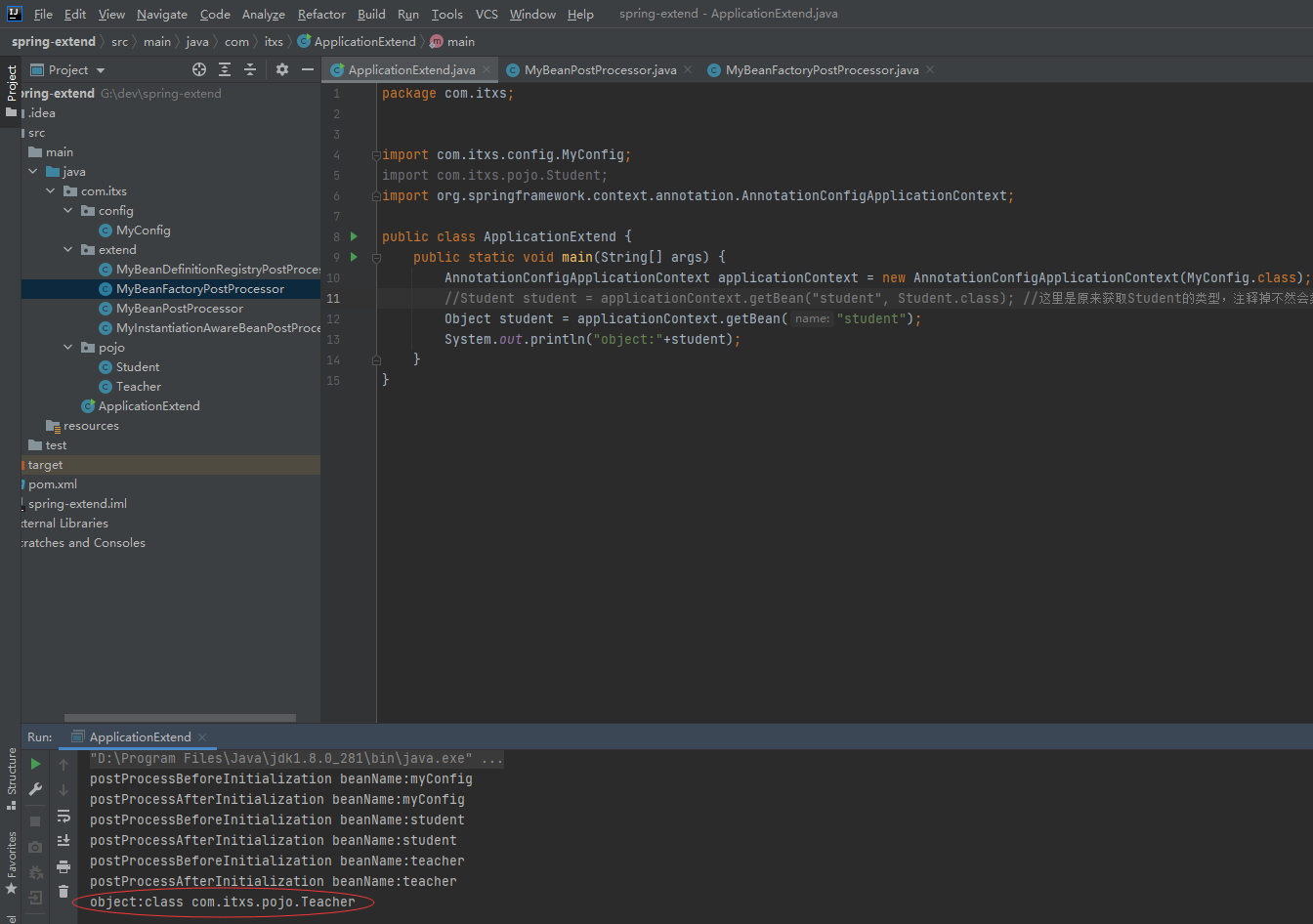This screenshot has width=1313, height=924.
Task: Click Expand All in Project panel
Action: pos(225,69)
